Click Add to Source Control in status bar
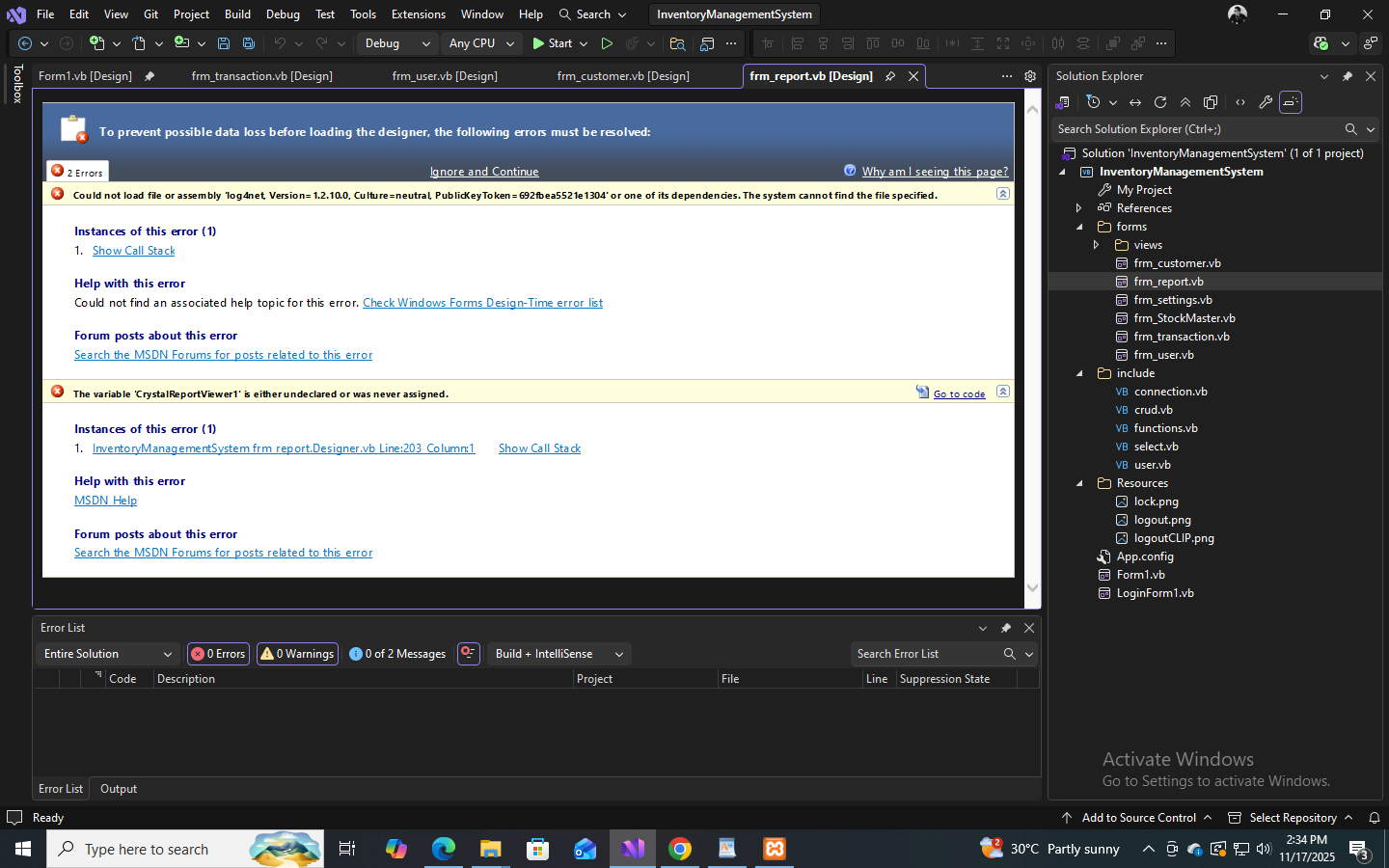The width and height of the screenshot is (1389, 868). click(1138, 818)
